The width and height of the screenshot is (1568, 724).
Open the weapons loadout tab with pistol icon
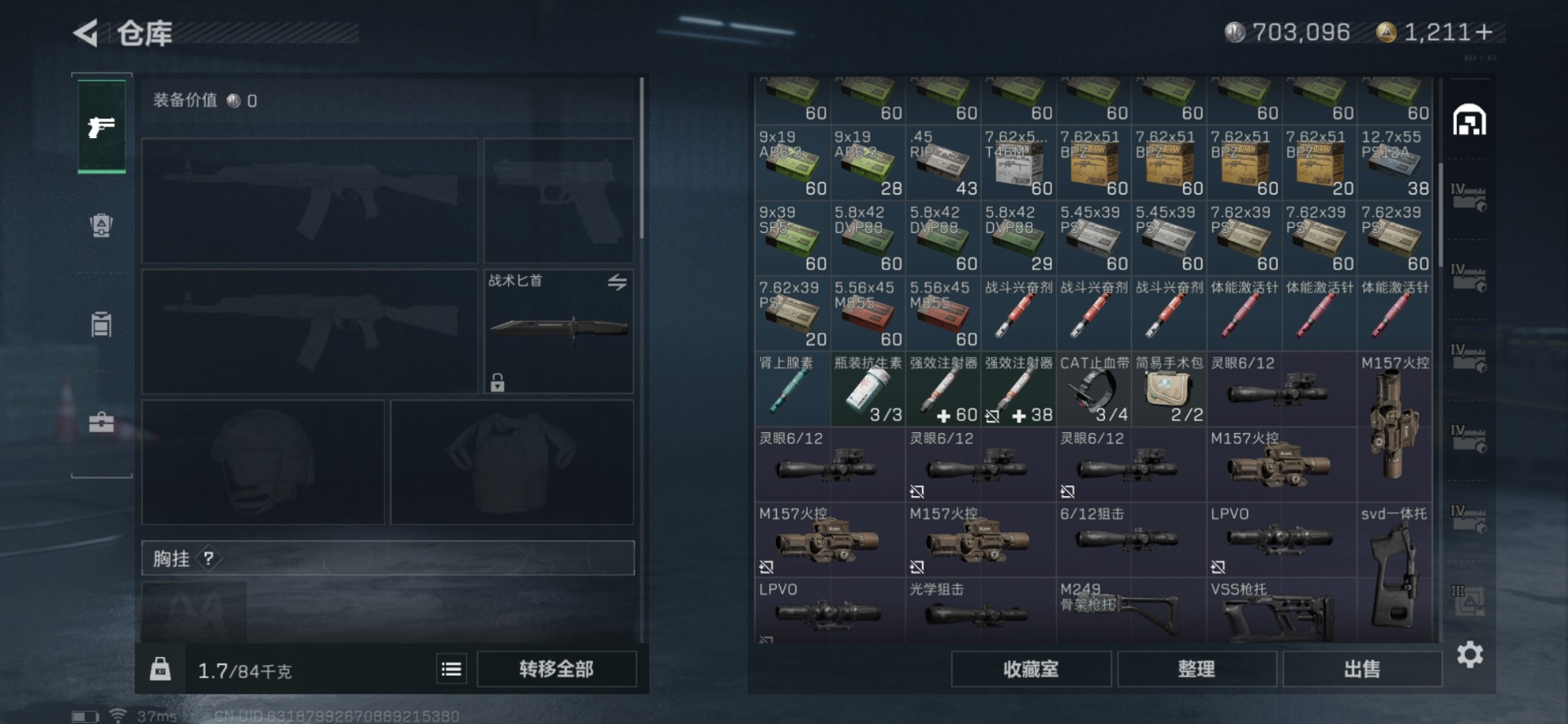click(x=101, y=126)
